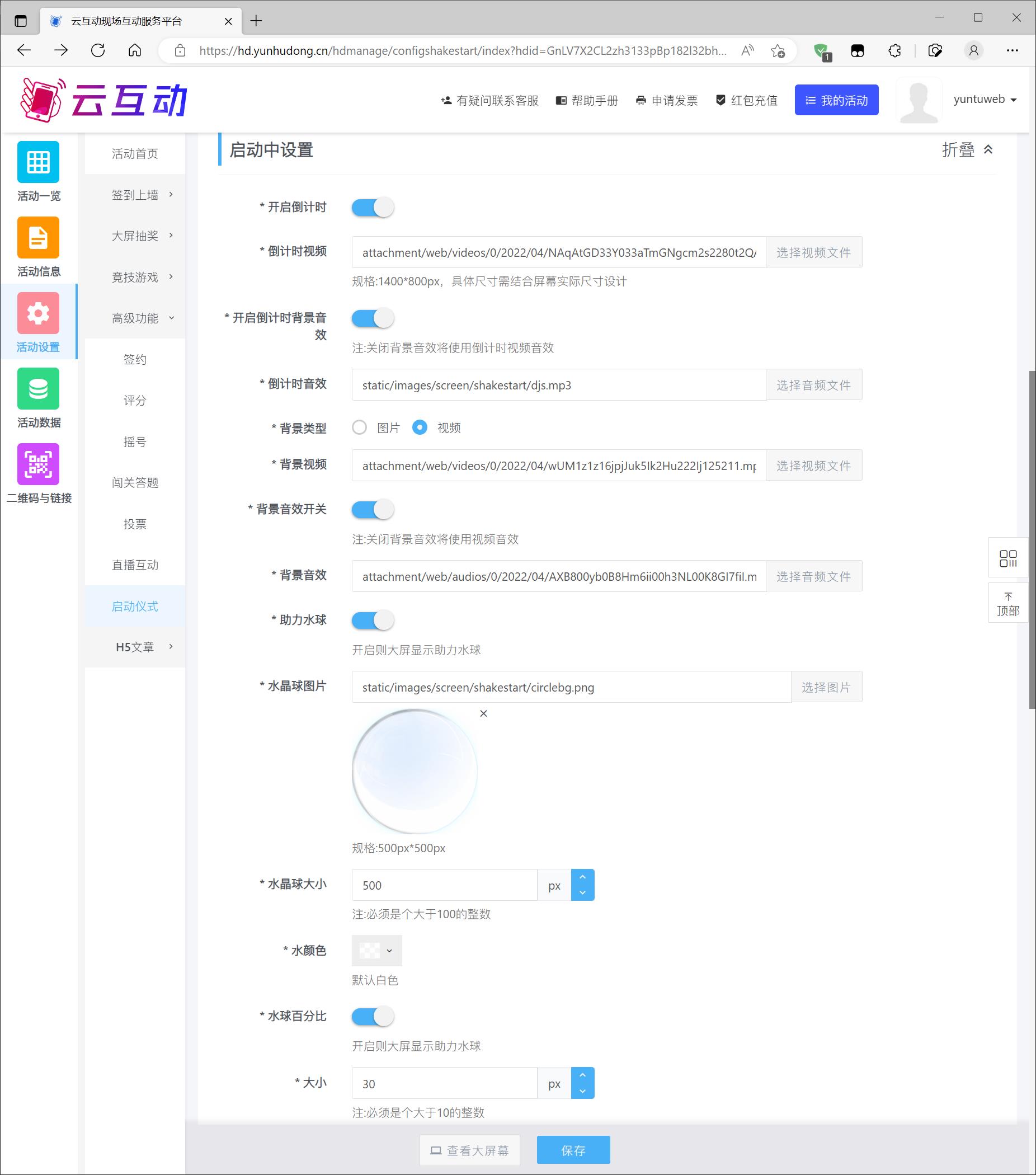Open the yuntuweb account dropdown
Image resolution: width=1036 pixels, height=1175 pixels.
click(985, 100)
